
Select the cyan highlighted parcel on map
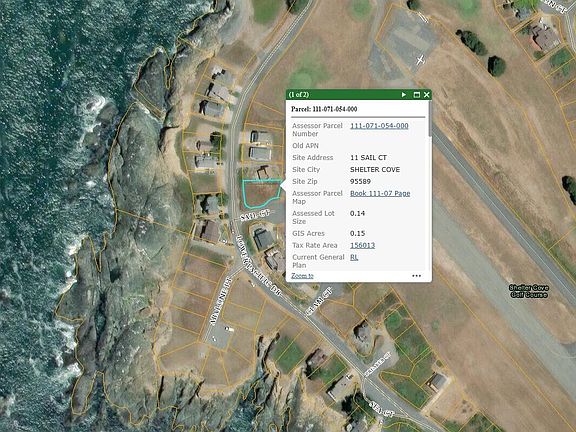click(x=262, y=193)
